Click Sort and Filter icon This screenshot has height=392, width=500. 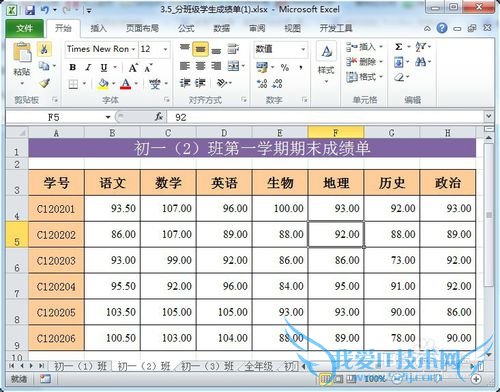(x=420, y=47)
